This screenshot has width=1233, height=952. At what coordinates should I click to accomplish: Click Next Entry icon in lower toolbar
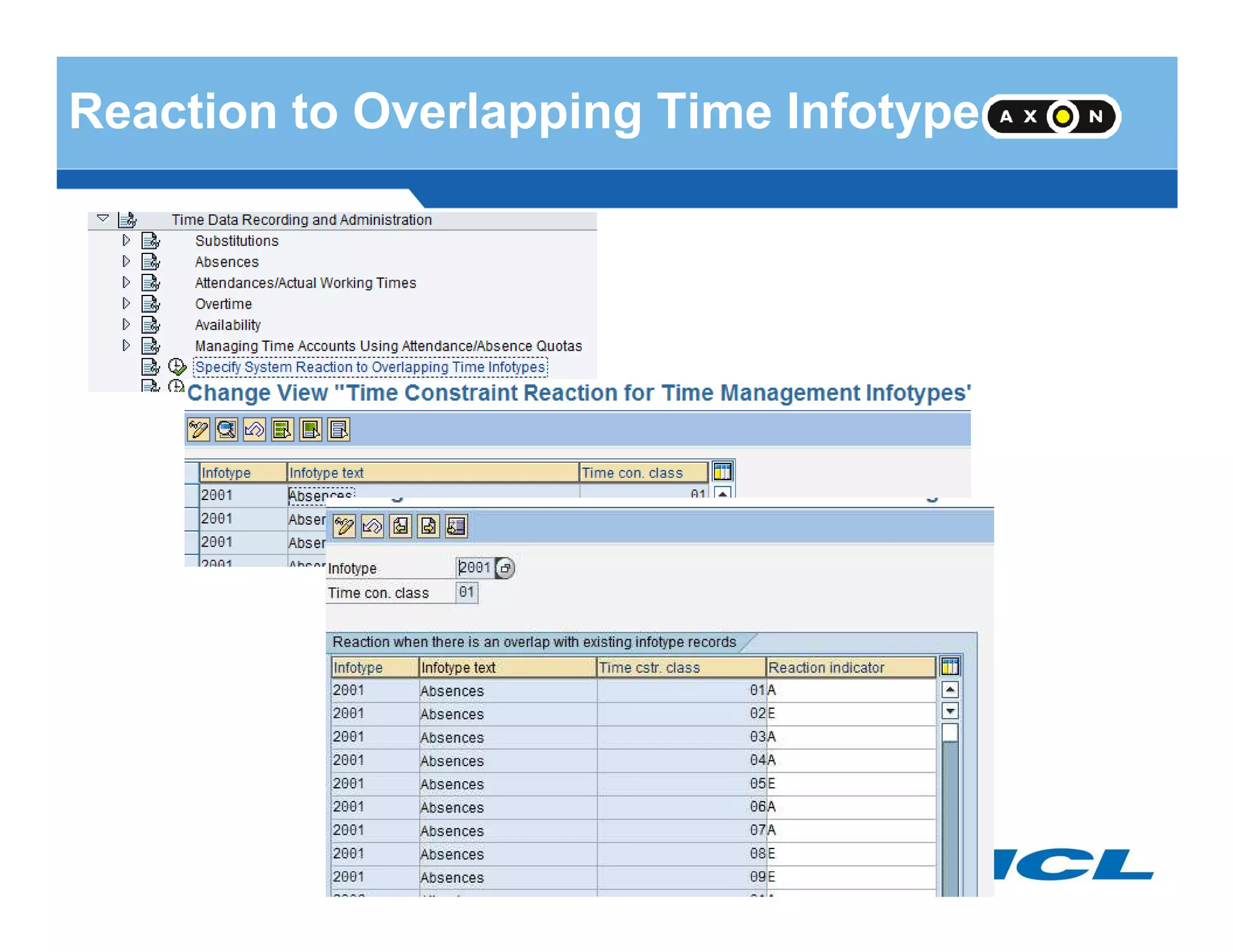pyautogui.click(x=429, y=526)
